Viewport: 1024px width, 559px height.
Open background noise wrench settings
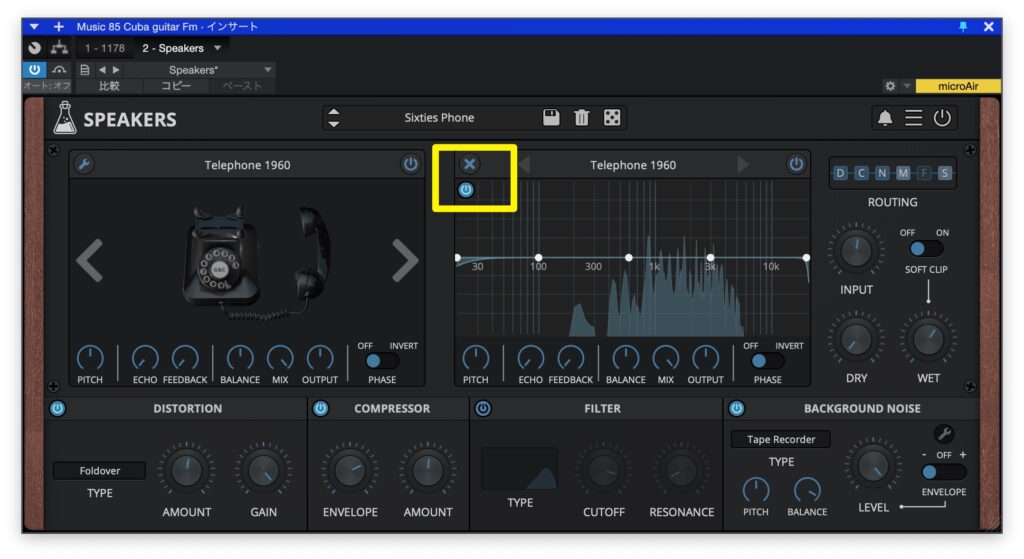(943, 434)
